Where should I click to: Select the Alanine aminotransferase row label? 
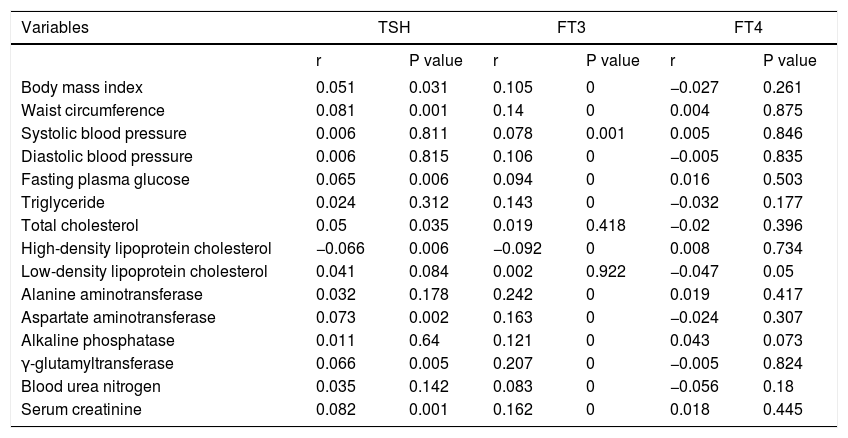click(112, 294)
